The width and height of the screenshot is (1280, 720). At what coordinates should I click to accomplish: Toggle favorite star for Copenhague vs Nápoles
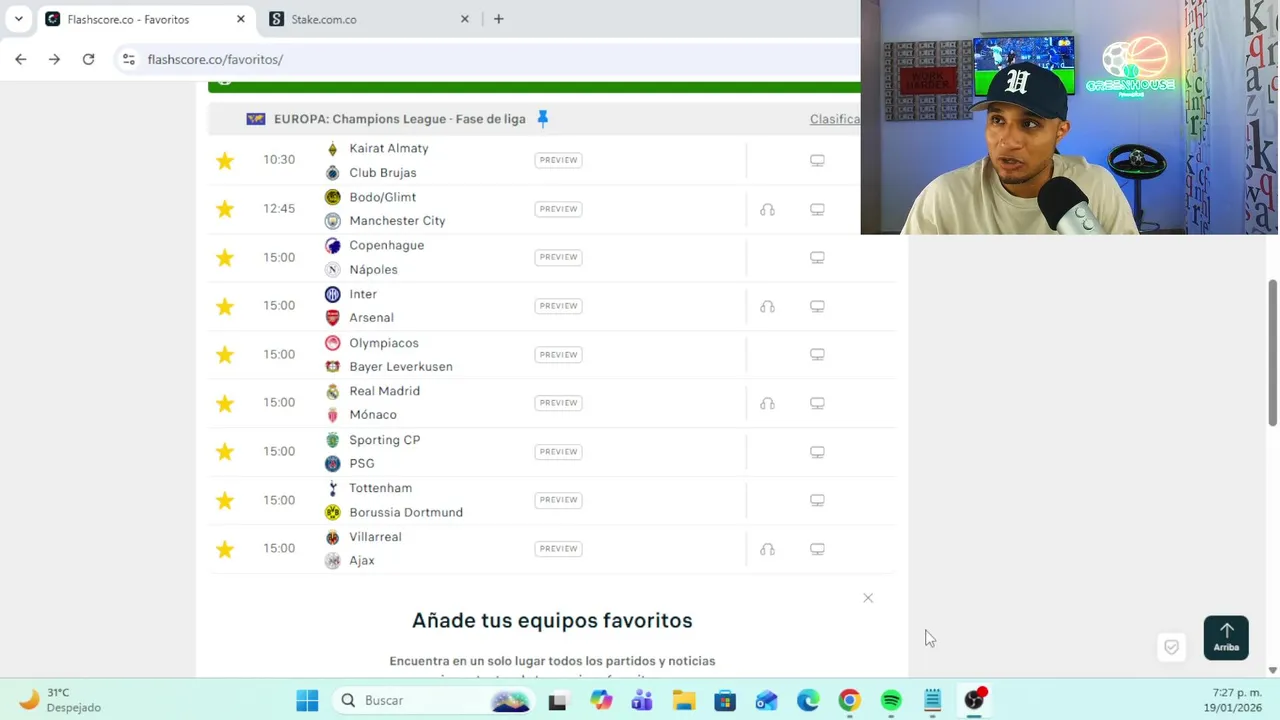pyautogui.click(x=225, y=258)
